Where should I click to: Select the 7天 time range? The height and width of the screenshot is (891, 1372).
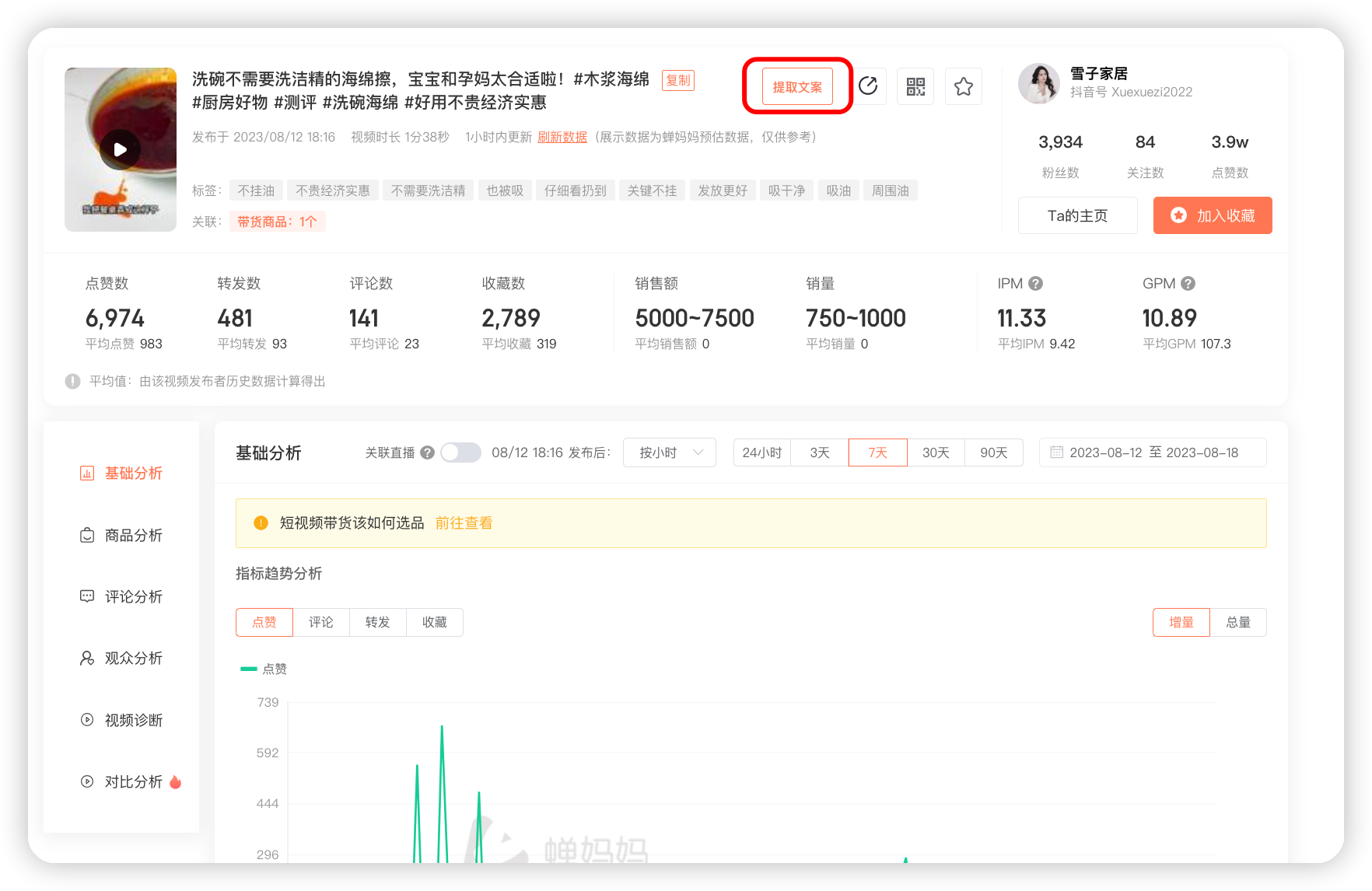click(x=878, y=452)
